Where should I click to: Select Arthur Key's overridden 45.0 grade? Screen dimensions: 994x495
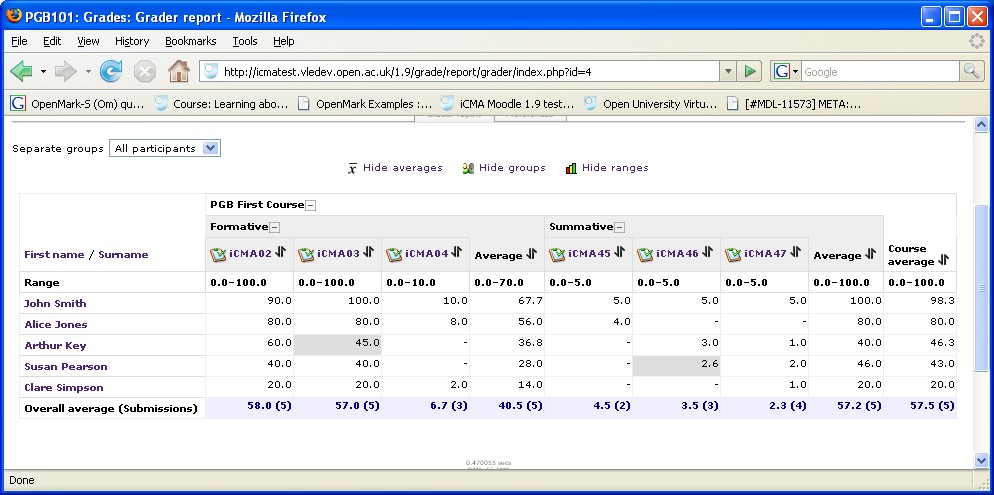point(337,345)
